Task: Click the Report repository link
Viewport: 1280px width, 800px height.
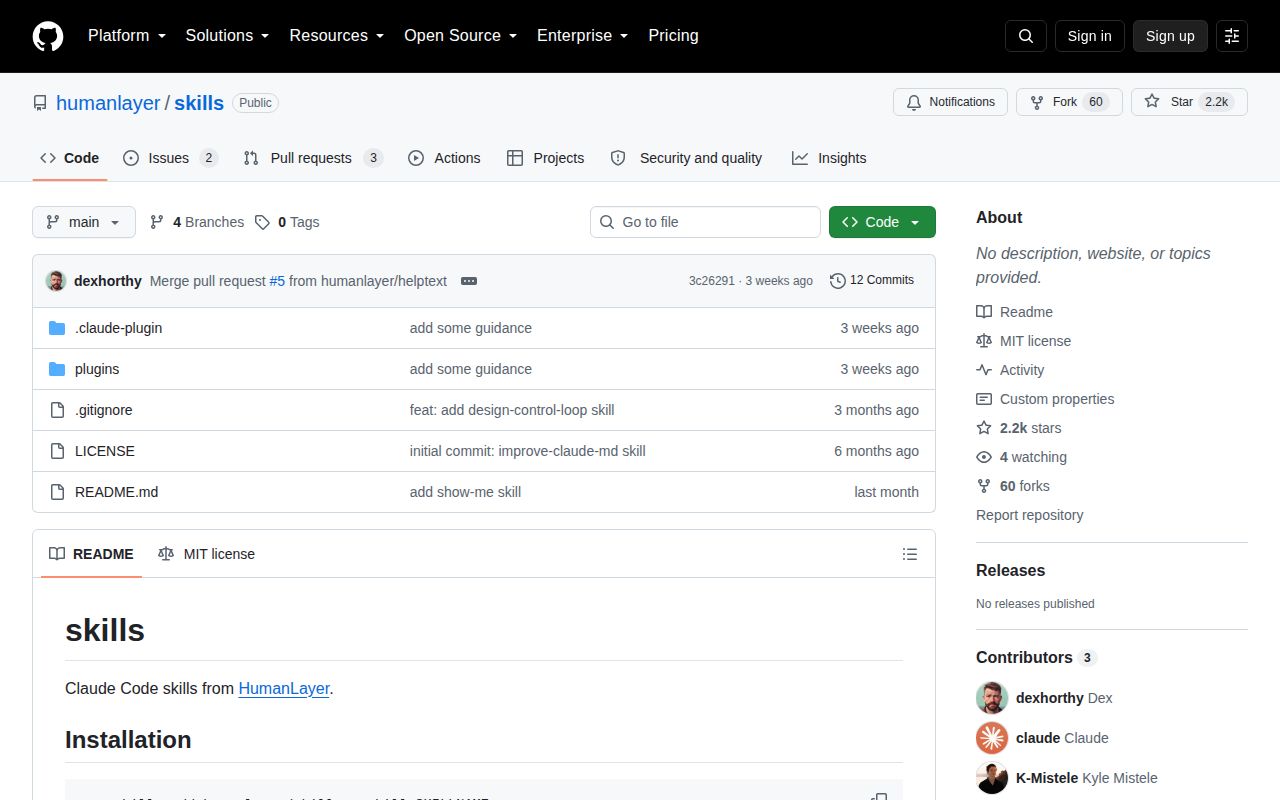Action: (x=1030, y=515)
